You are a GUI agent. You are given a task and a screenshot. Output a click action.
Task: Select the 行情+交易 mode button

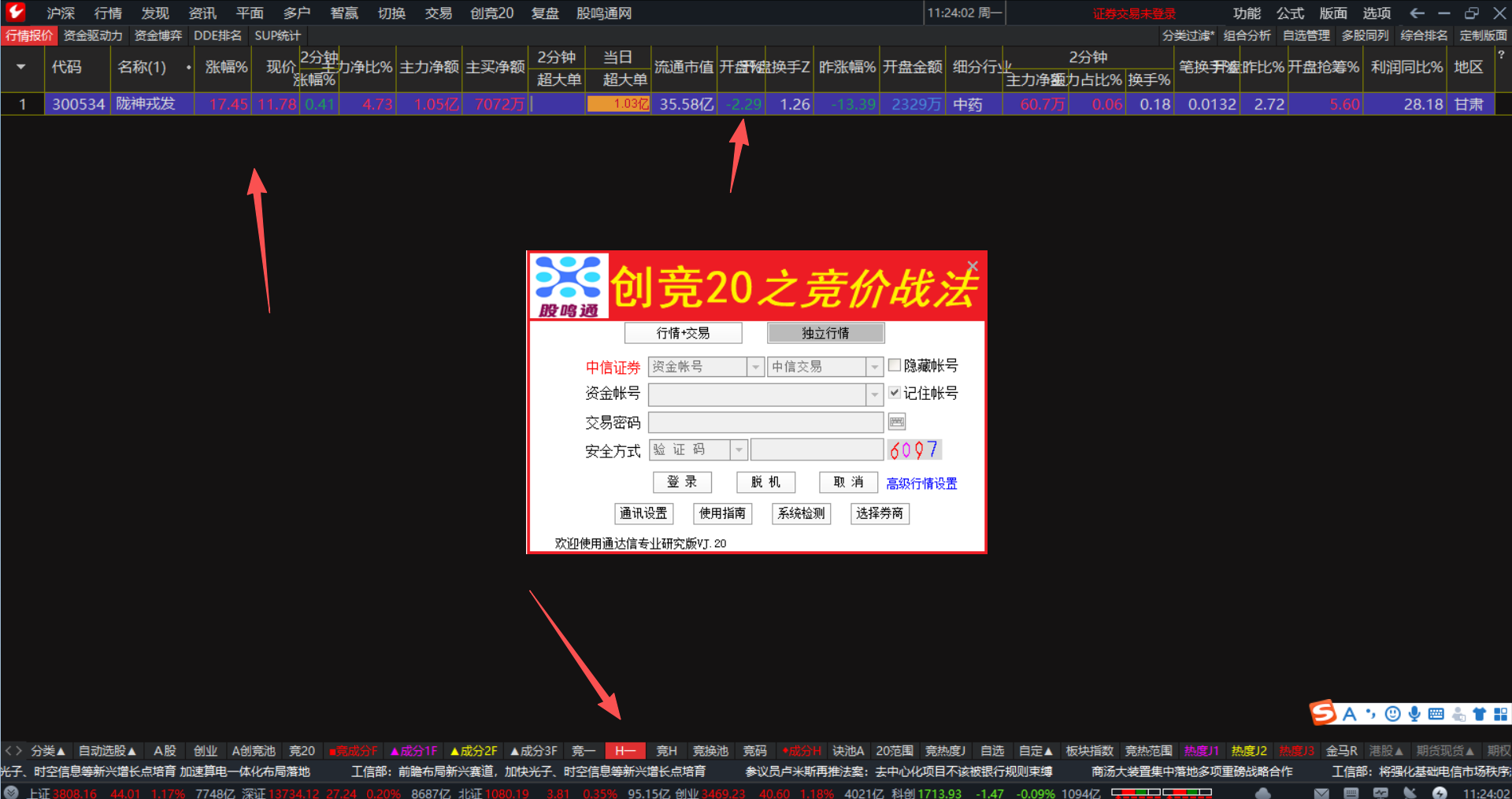coord(683,333)
